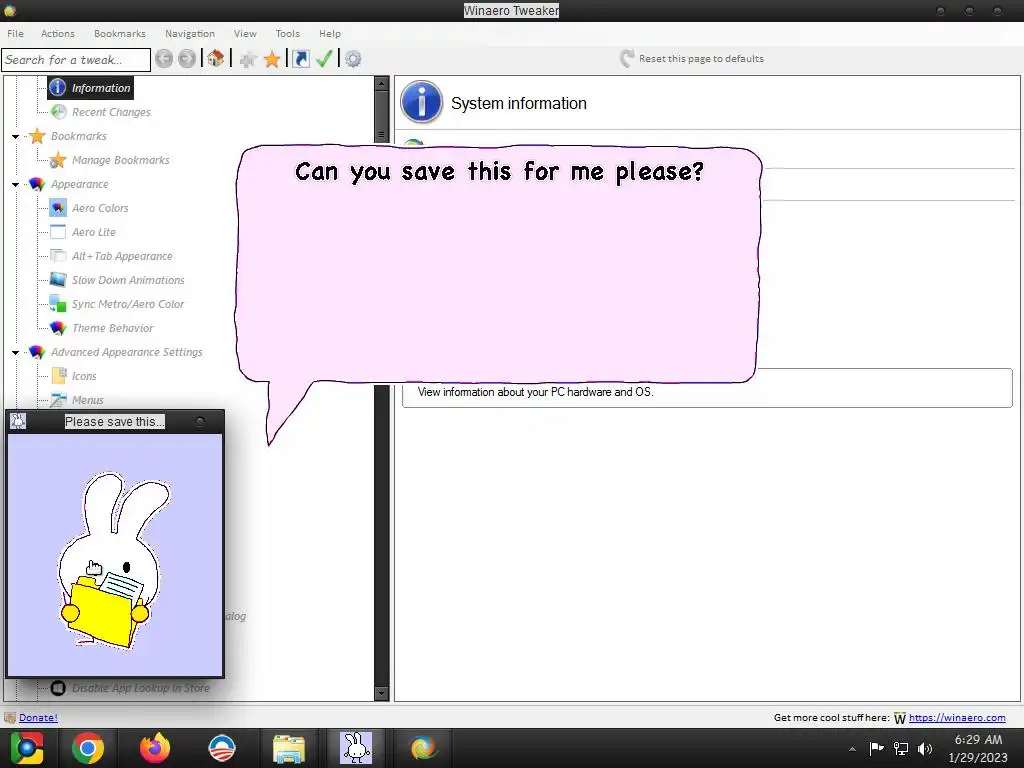This screenshot has width=1024, height=768.
Task: Open Chrome from the taskbar
Action: click(88, 748)
